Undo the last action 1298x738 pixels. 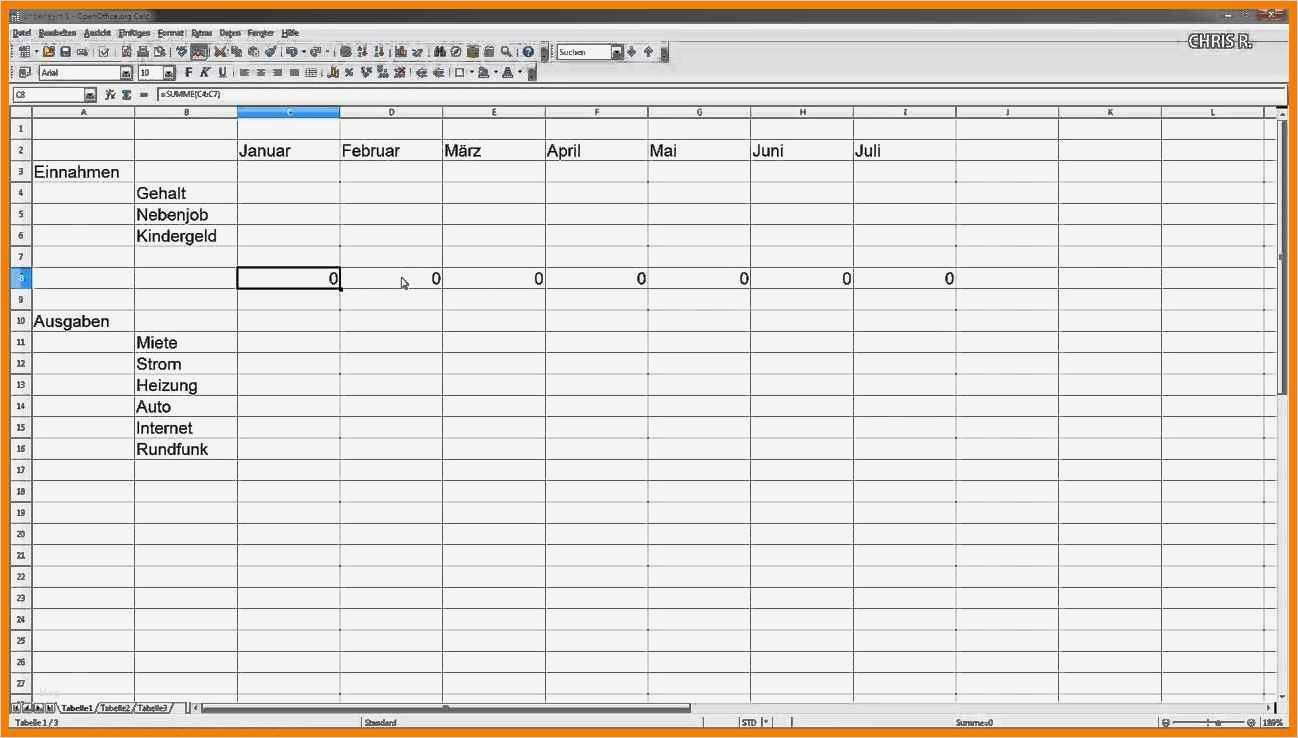290,52
